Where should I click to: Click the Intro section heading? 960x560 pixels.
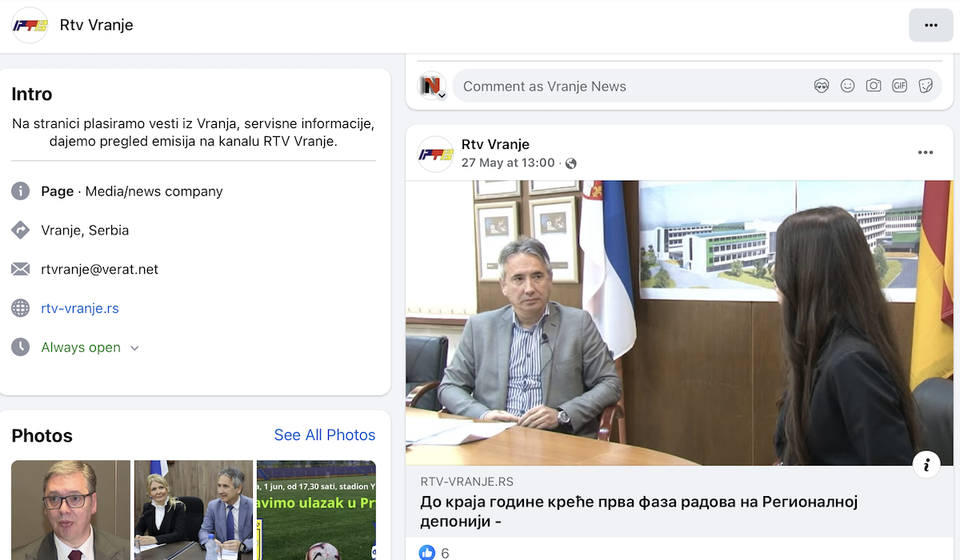[x=32, y=94]
